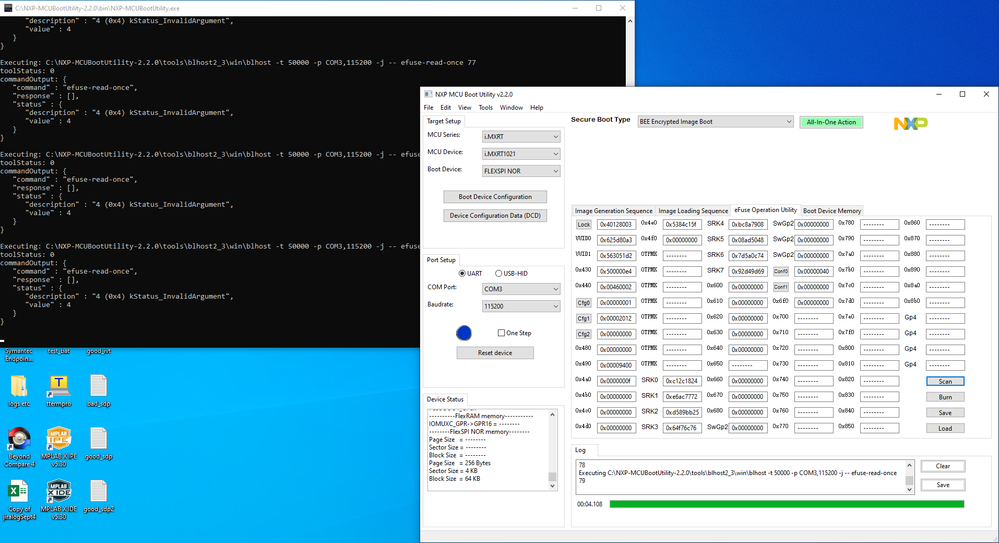Screen dimensions: 999x543
Task: Click the UUID0 field containing 0x625d80a3
Action: pyautogui.click(x=616, y=240)
